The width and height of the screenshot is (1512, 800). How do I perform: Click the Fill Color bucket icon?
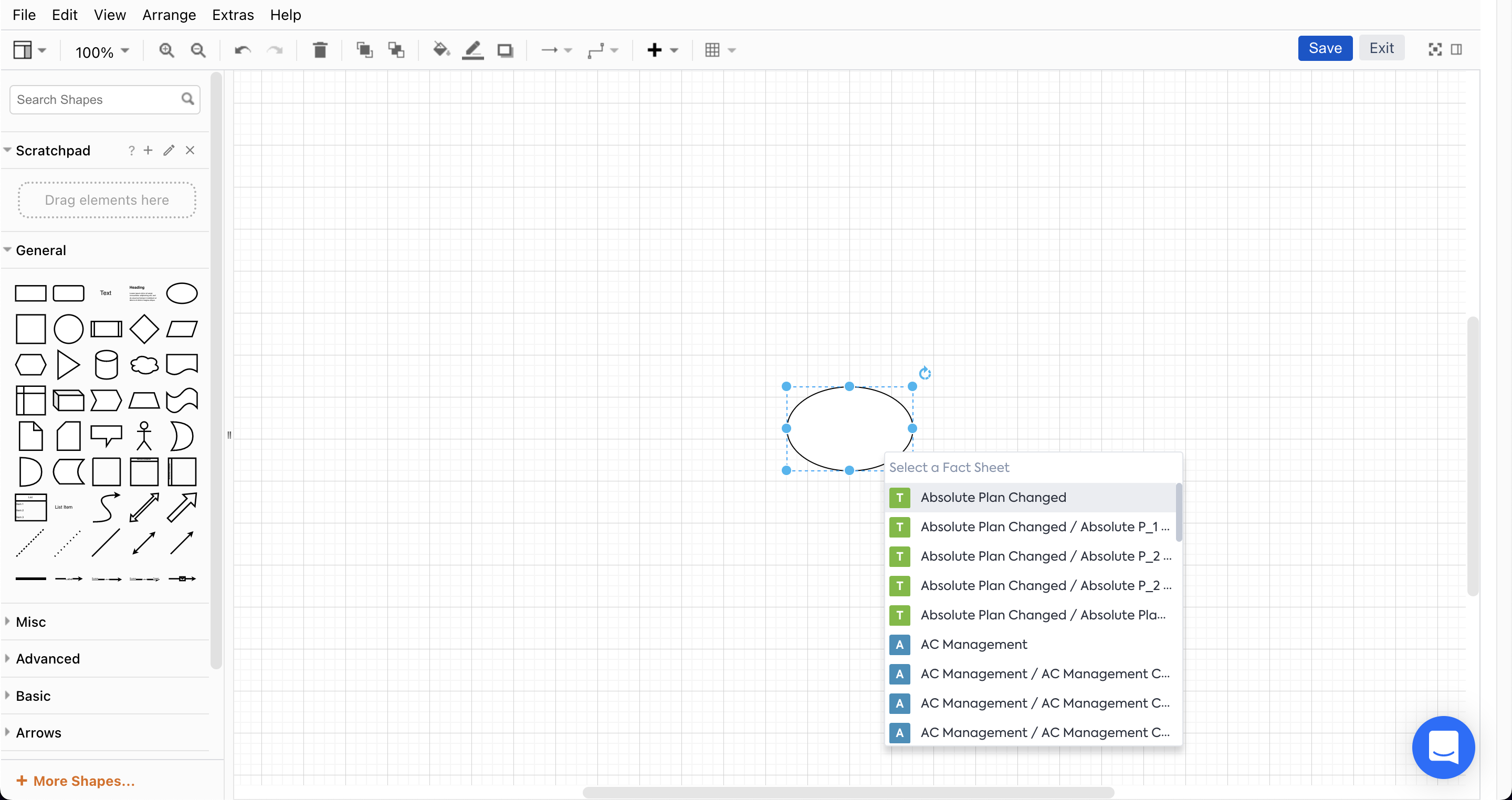tap(441, 50)
